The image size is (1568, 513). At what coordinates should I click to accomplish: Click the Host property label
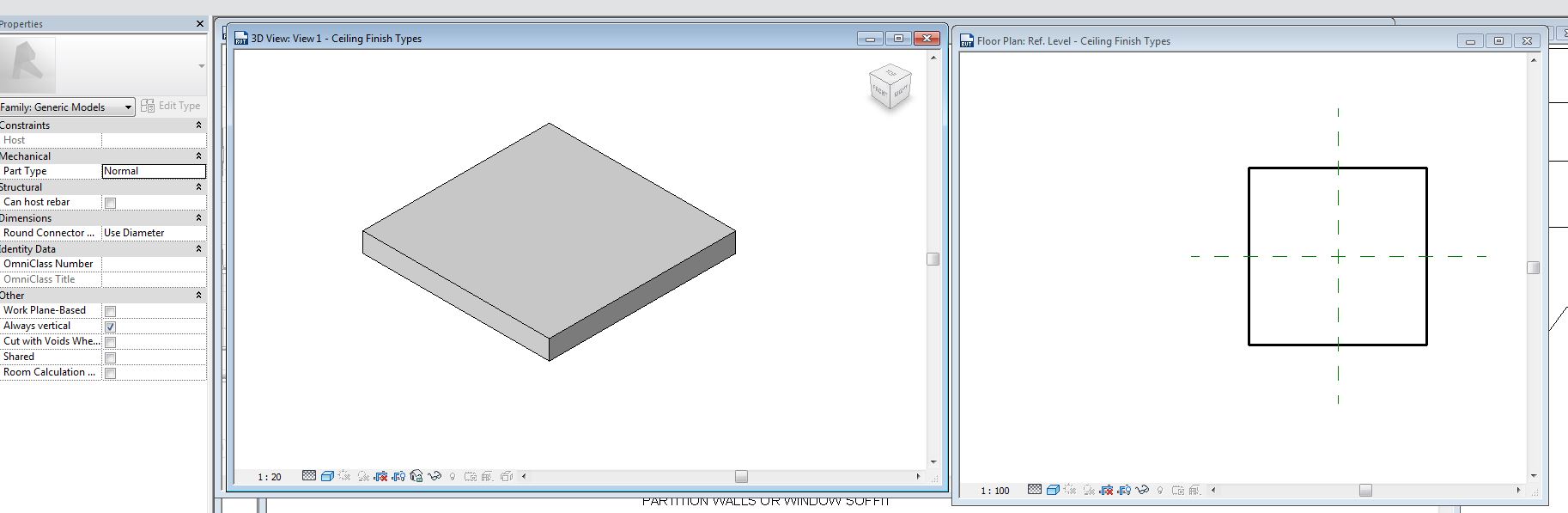[14, 140]
